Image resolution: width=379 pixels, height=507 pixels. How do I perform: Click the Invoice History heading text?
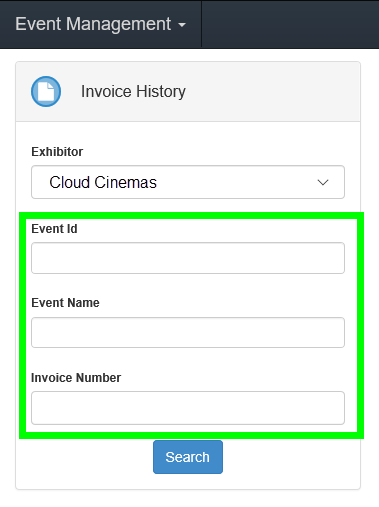[x=133, y=91]
